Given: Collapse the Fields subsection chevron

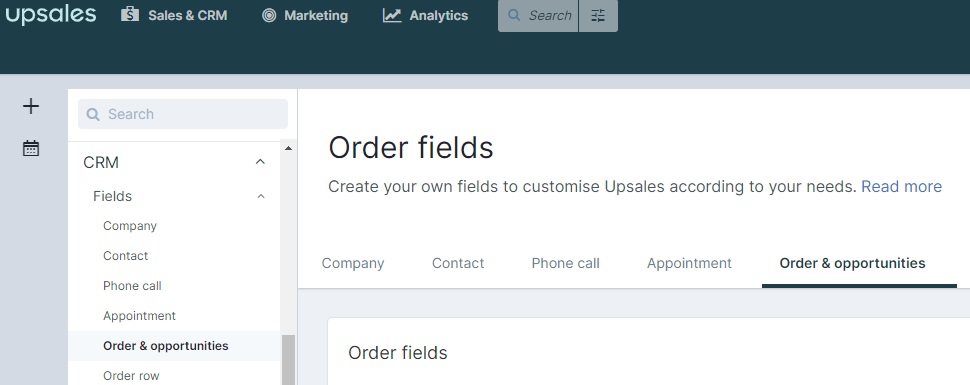Looking at the screenshot, I should [x=260, y=196].
